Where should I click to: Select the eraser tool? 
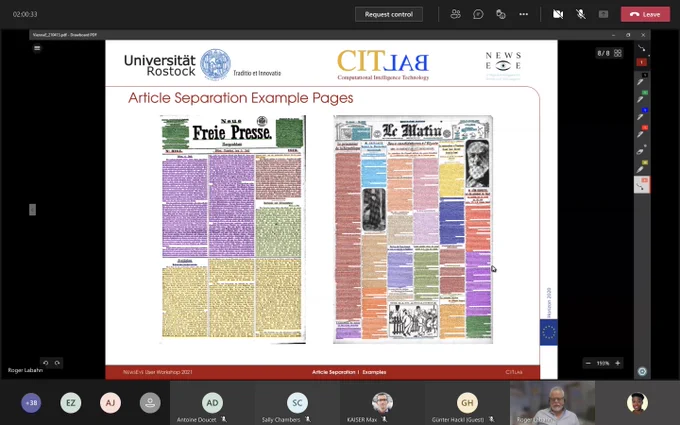tap(641, 150)
